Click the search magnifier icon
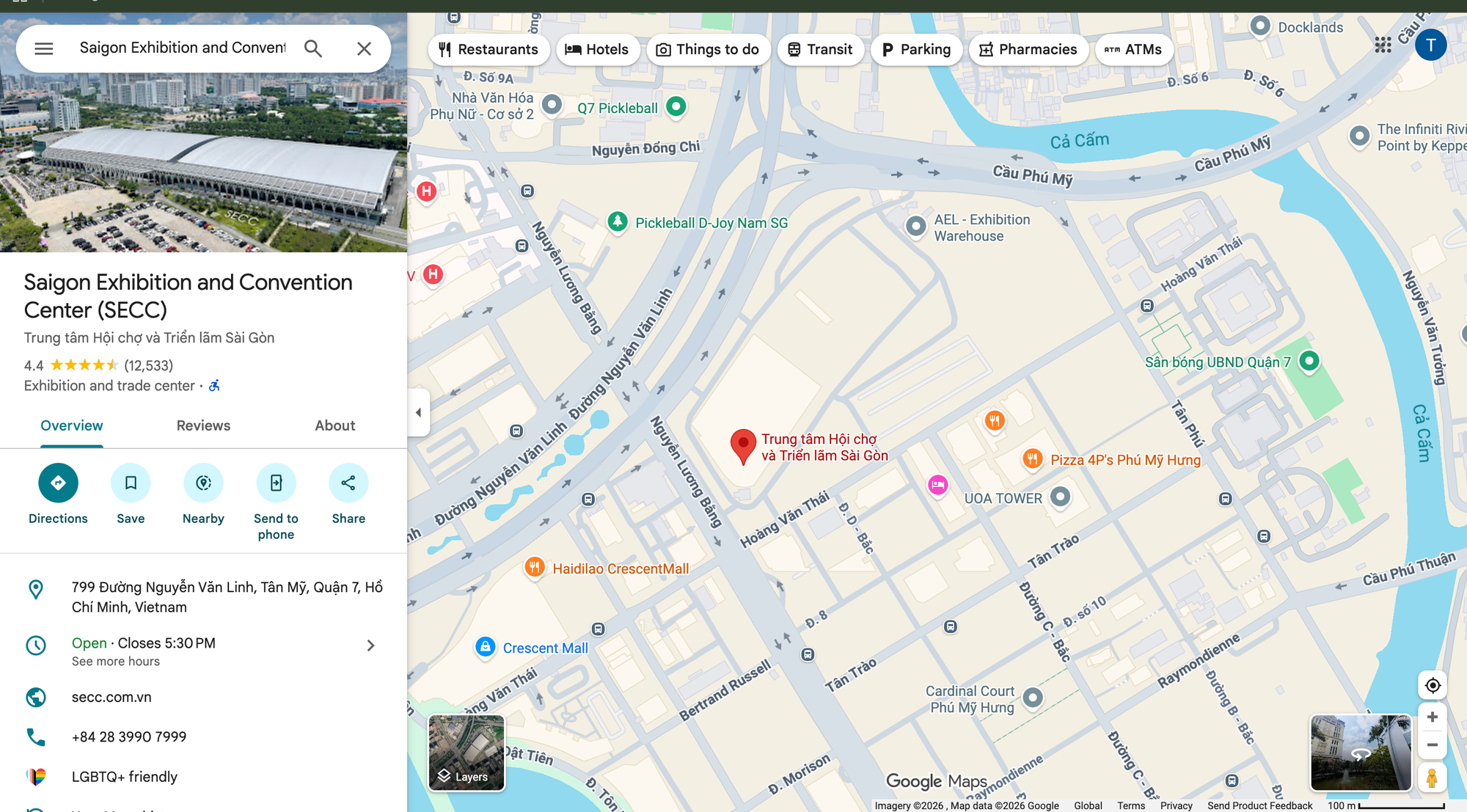 pos(313,48)
